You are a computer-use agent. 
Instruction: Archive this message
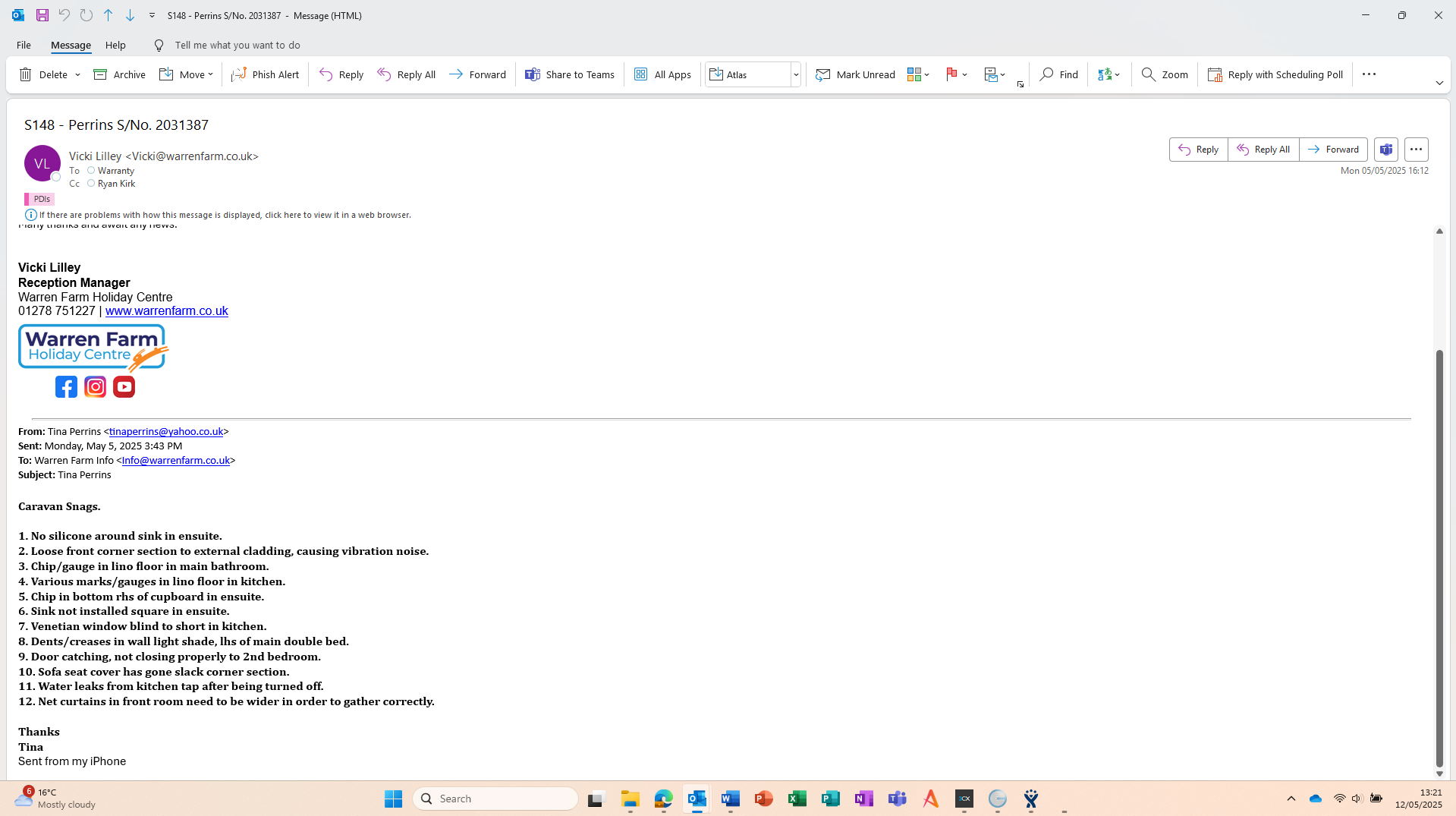click(120, 74)
